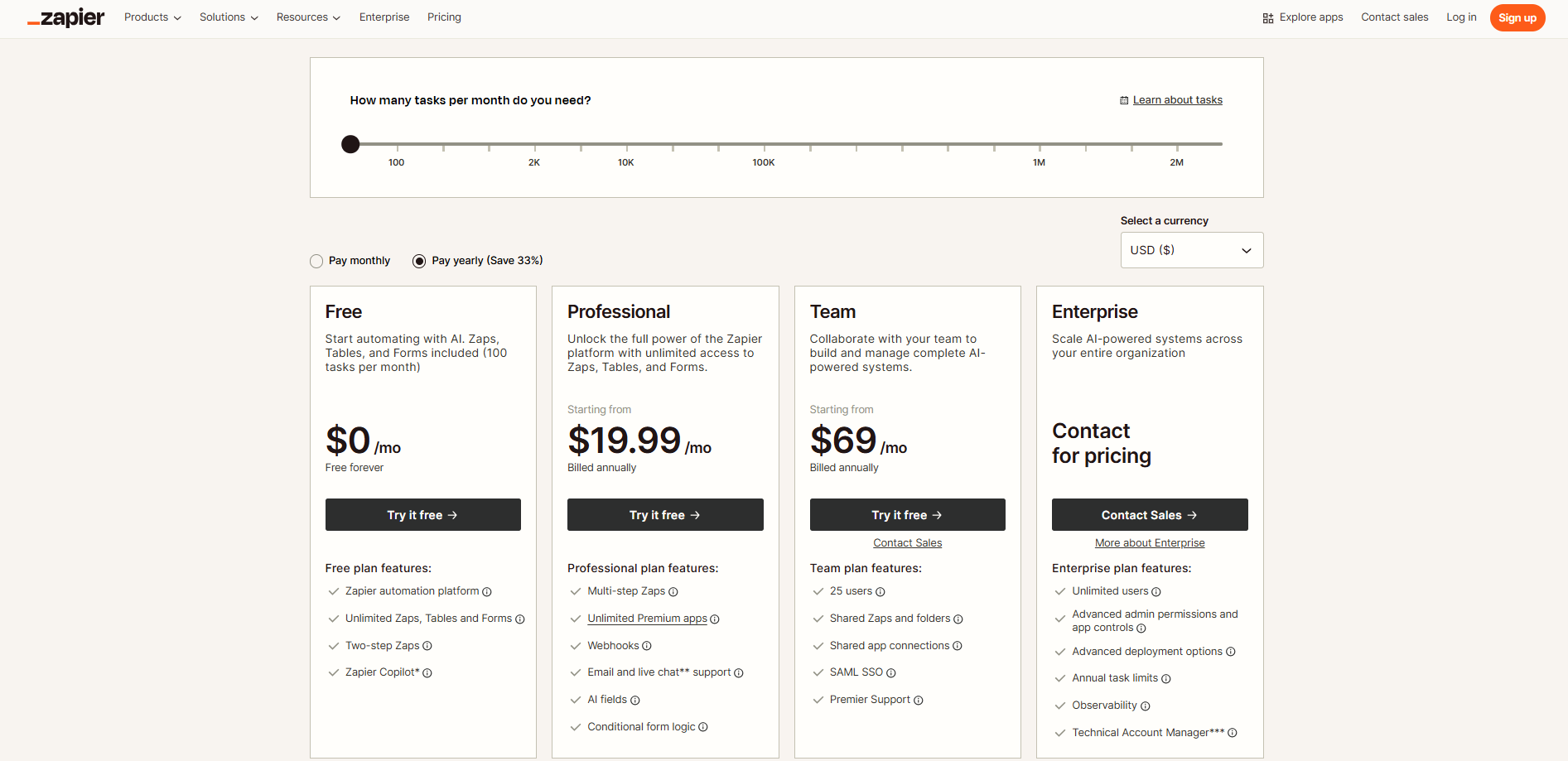This screenshot has width=1568, height=761.
Task: Click the calendar icon beside Learn about tasks
Action: coord(1123,99)
